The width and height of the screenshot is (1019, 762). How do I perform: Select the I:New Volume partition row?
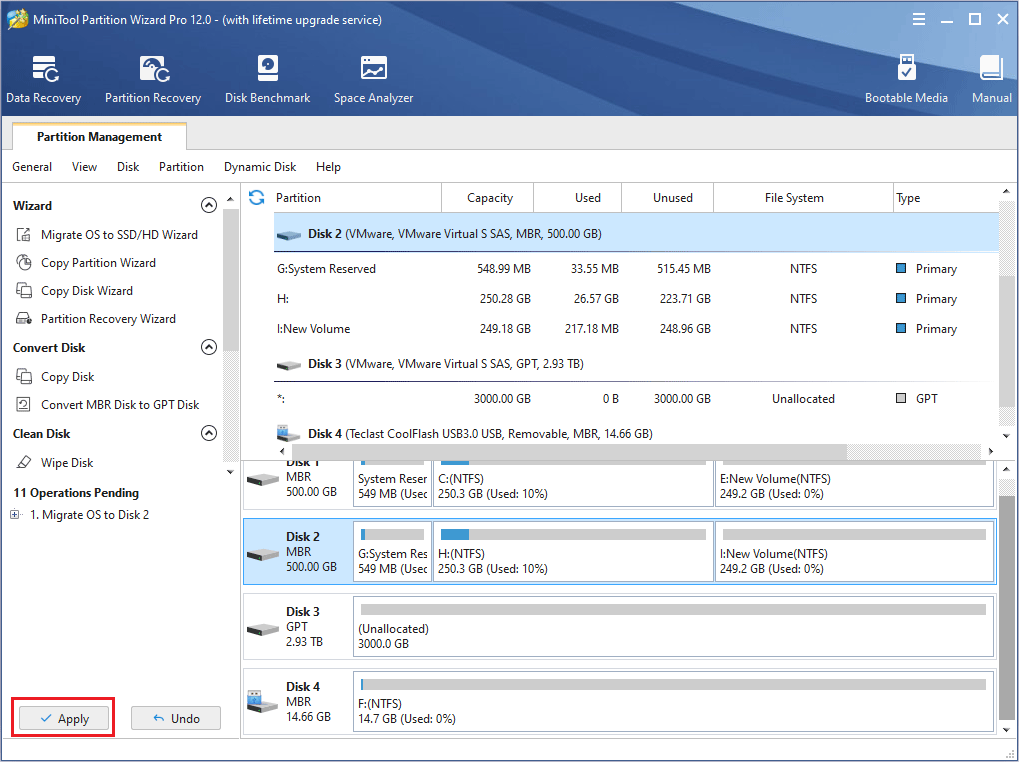(x=636, y=328)
